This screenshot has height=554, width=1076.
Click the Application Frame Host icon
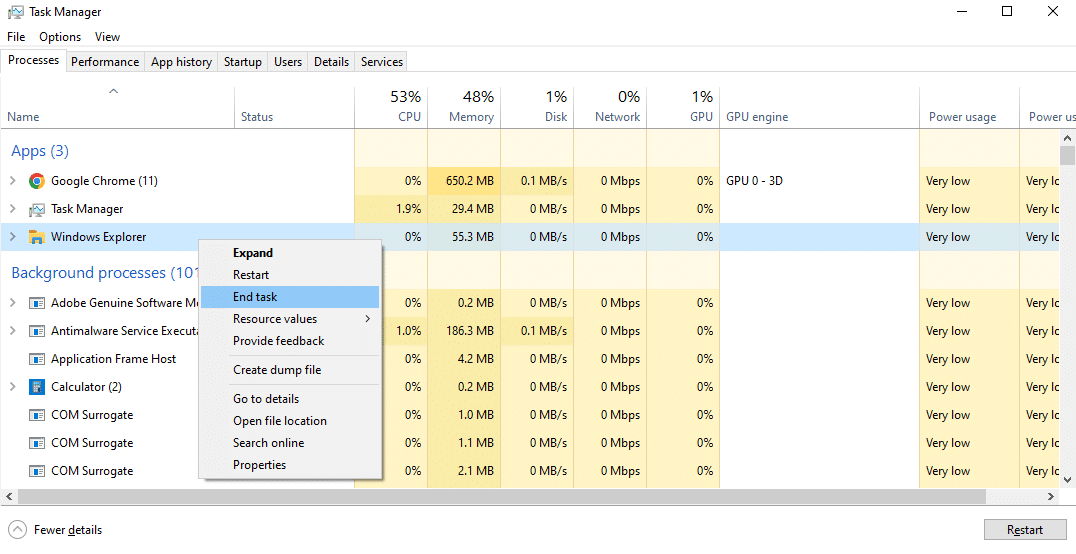[x=36, y=359]
